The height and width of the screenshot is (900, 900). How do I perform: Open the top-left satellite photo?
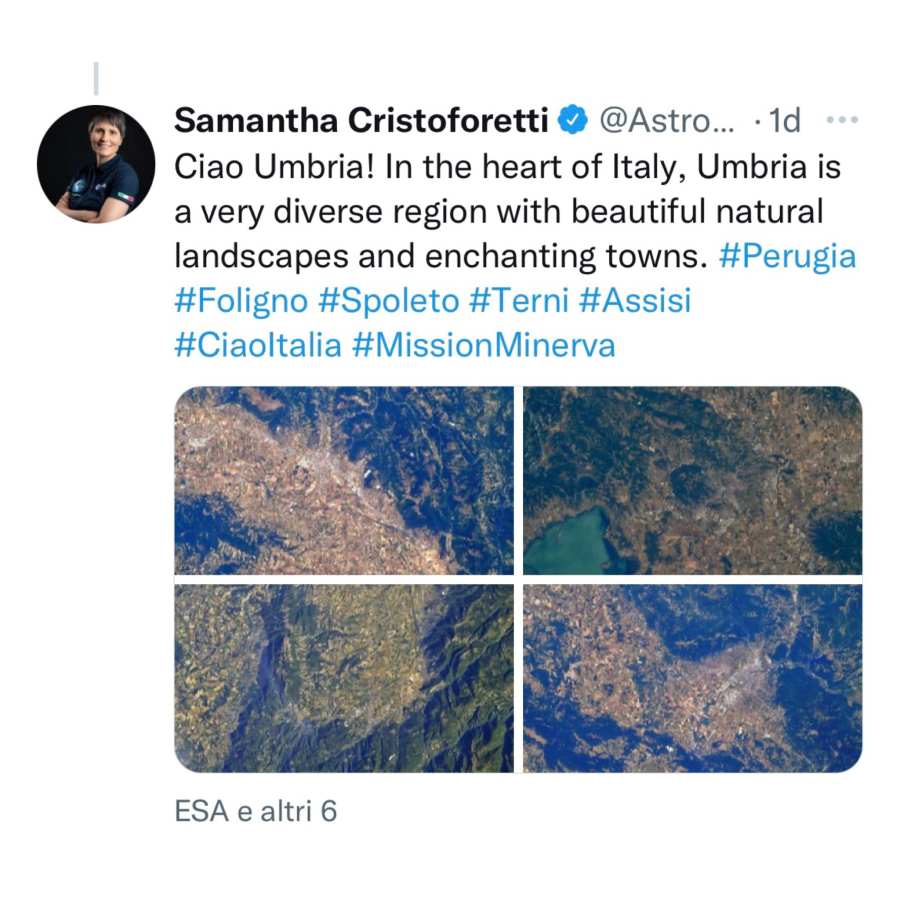(x=344, y=480)
